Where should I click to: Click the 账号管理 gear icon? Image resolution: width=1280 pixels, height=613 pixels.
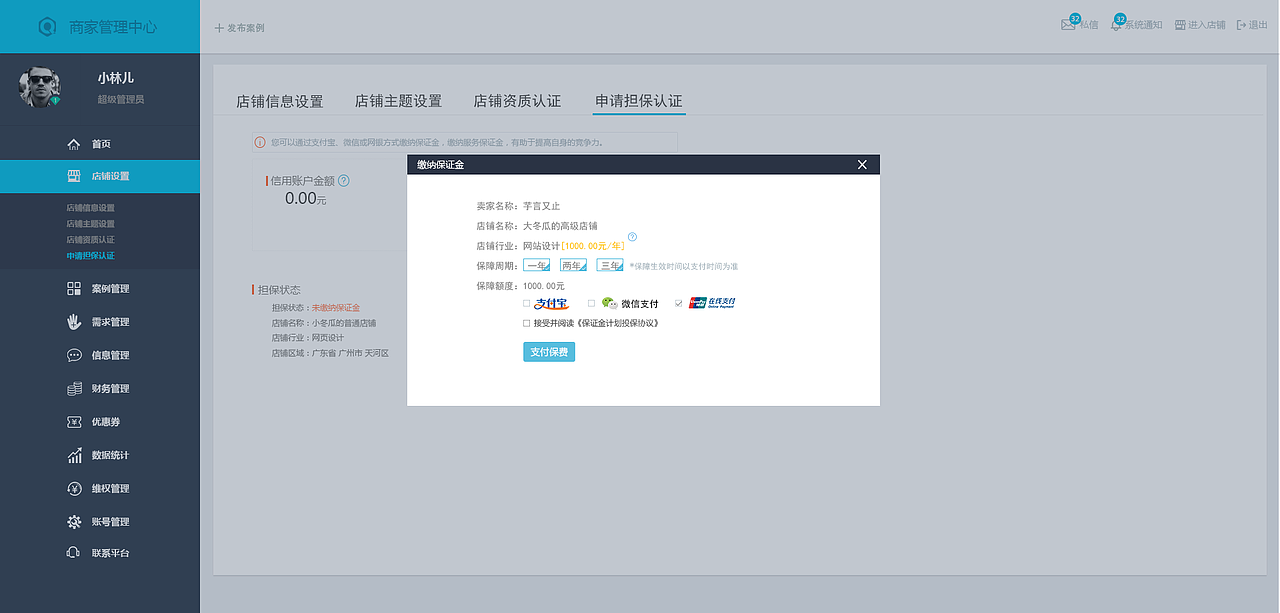point(74,522)
